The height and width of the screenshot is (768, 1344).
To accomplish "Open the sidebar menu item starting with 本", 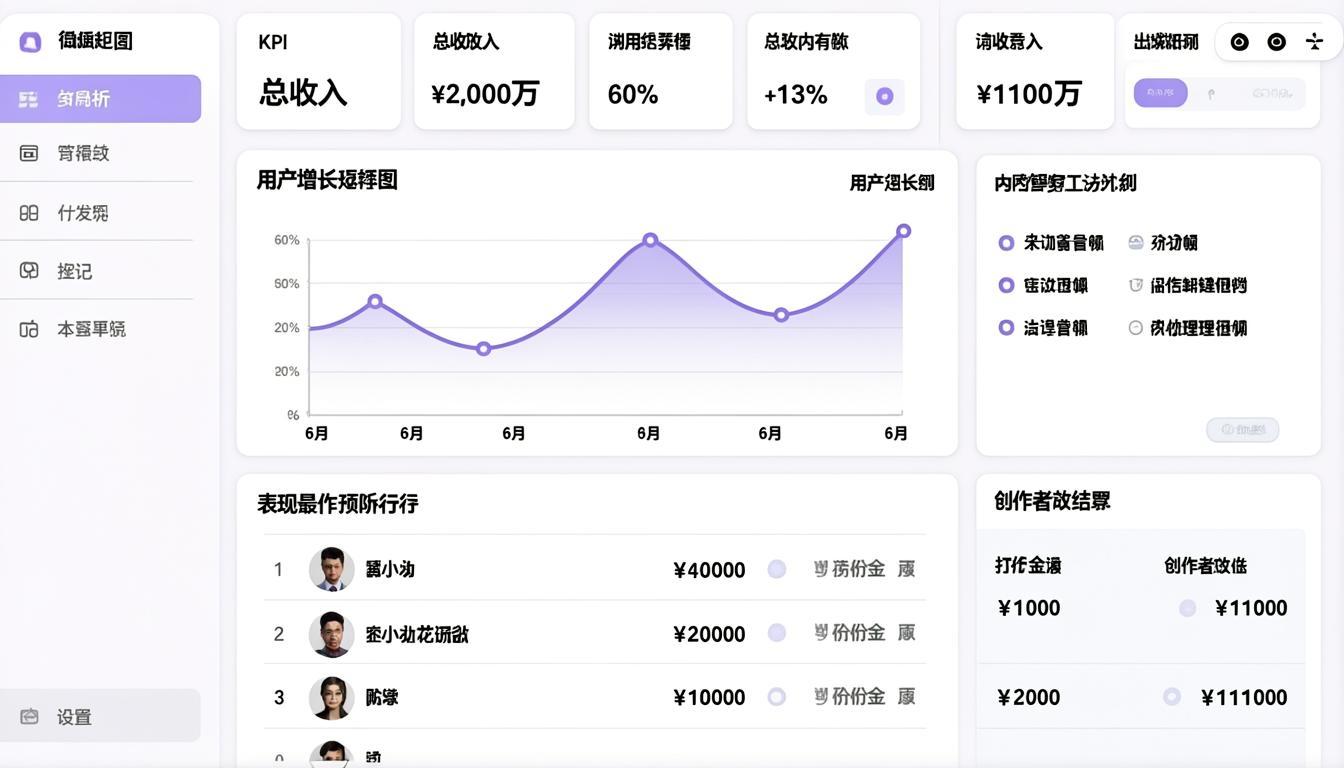I will pyautogui.click(x=96, y=329).
